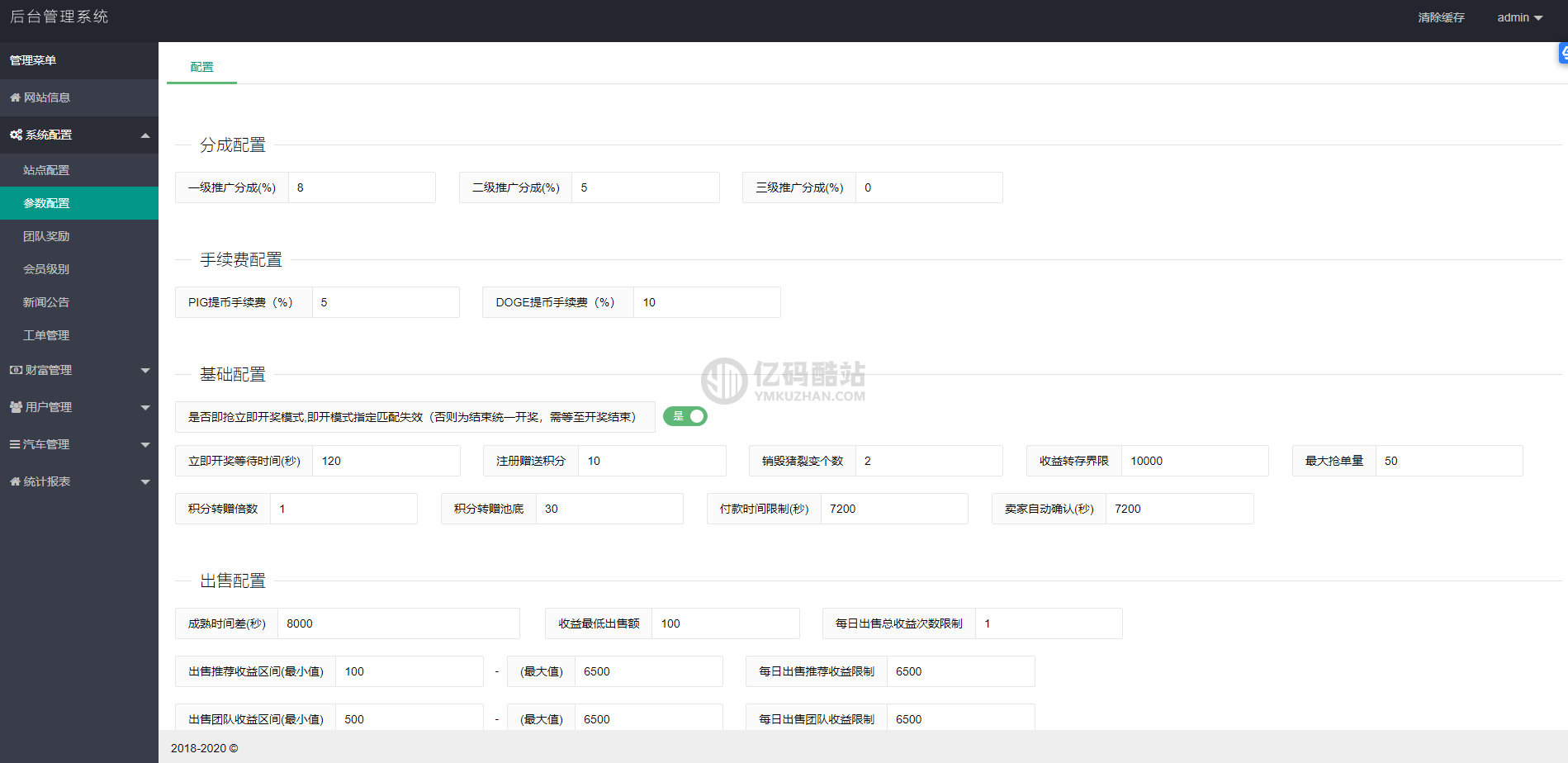Click the 销毁猪裂变个数 input field
This screenshot has width=1568, height=763.
click(929, 461)
